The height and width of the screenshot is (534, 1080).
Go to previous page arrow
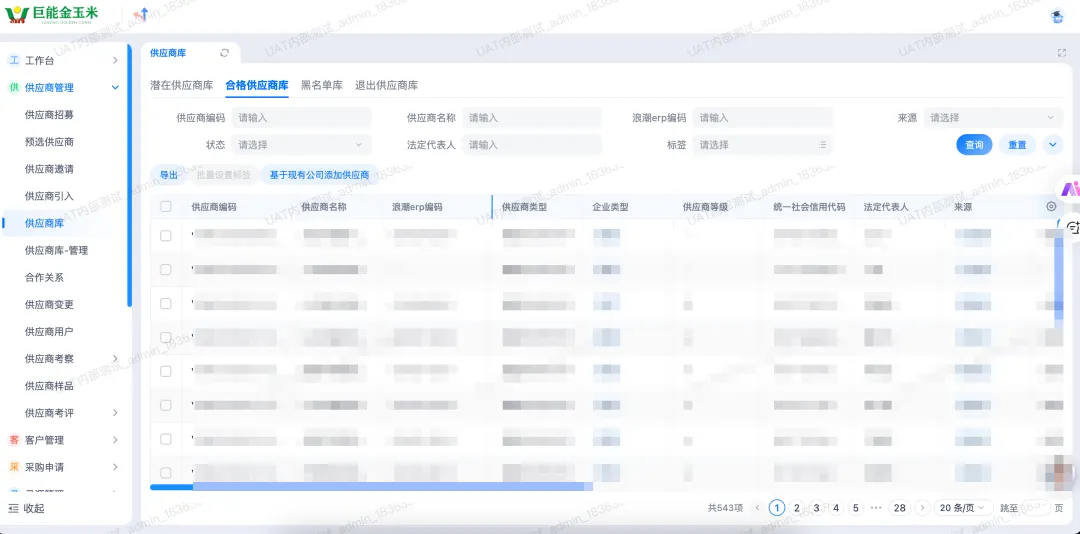(758, 508)
